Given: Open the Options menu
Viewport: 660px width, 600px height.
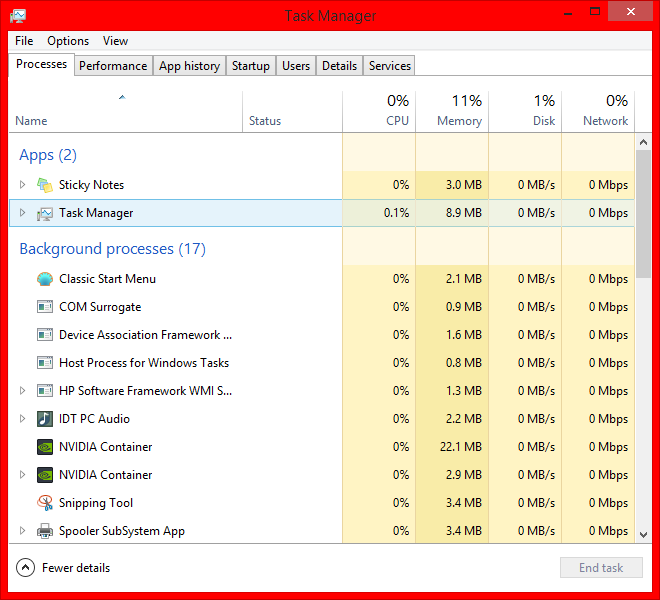Looking at the screenshot, I should point(68,41).
